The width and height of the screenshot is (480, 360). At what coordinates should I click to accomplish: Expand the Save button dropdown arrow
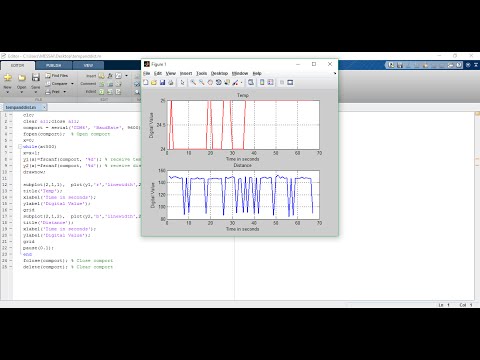click(36, 92)
